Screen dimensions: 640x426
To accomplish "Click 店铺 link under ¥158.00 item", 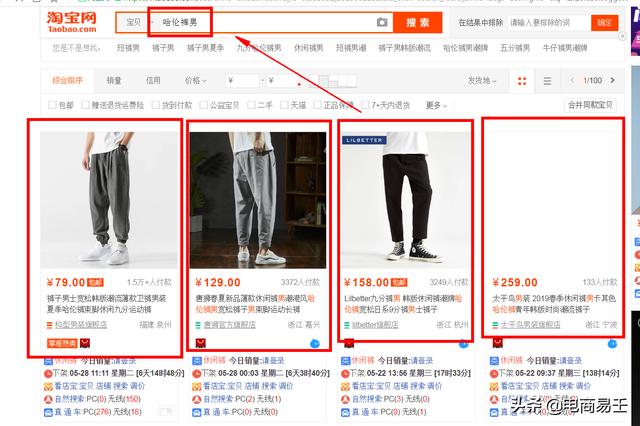I will tap(402, 386).
